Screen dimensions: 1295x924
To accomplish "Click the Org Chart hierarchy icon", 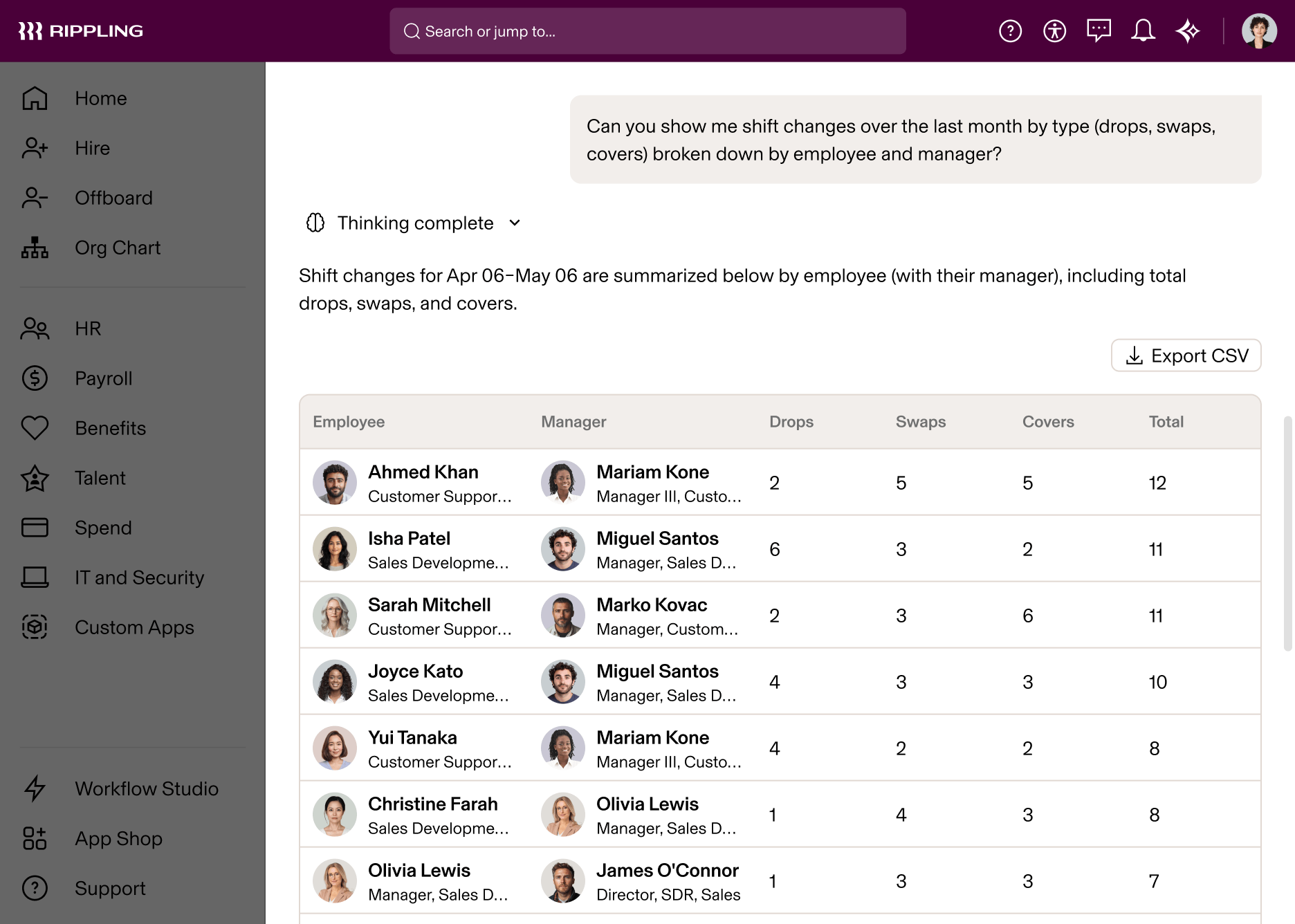I will pos(35,248).
